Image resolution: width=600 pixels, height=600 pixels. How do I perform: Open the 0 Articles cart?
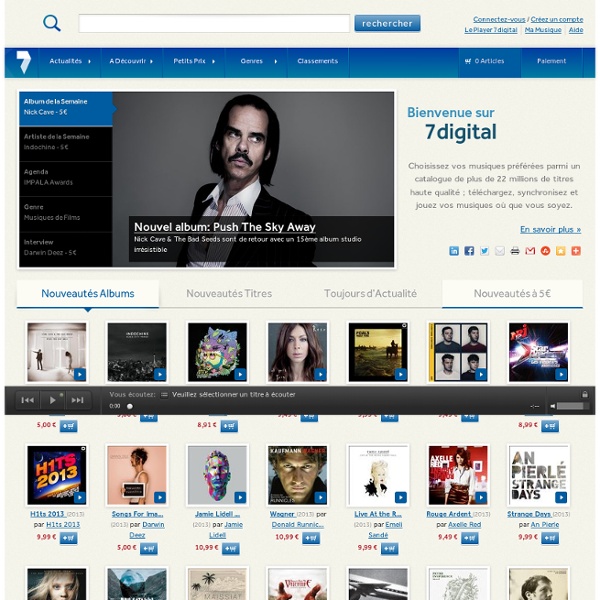[x=489, y=61]
